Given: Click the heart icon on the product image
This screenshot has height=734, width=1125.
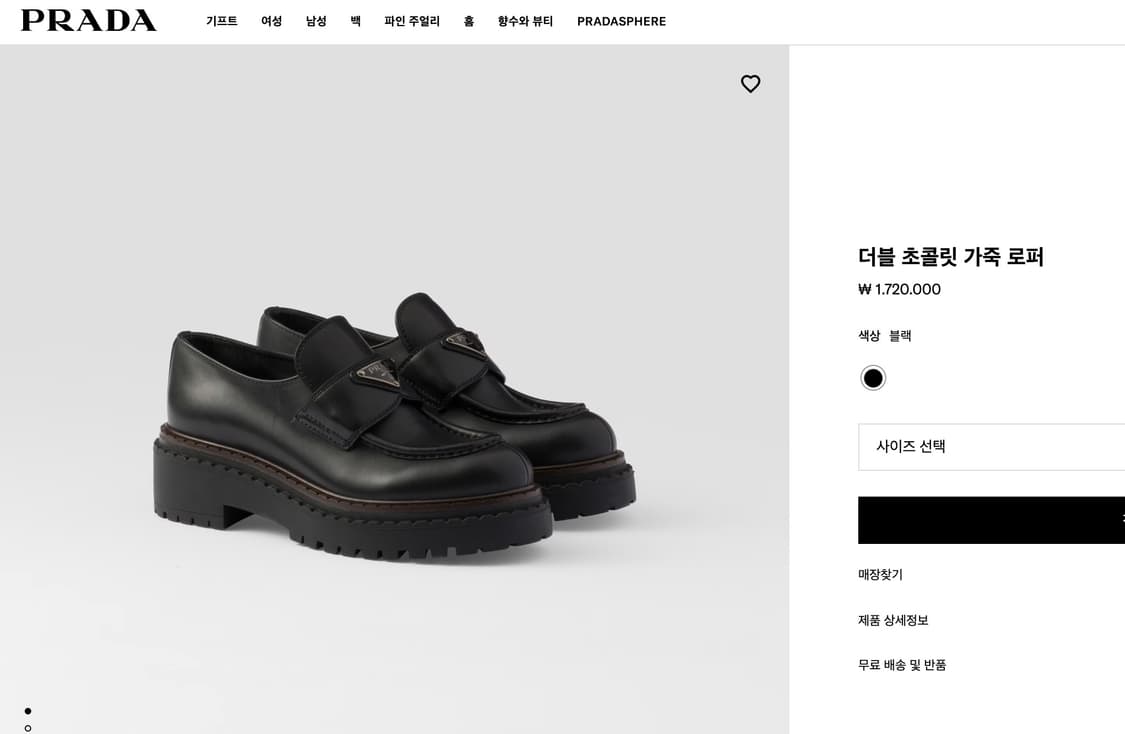Looking at the screenshot, I should coord(751,84).
